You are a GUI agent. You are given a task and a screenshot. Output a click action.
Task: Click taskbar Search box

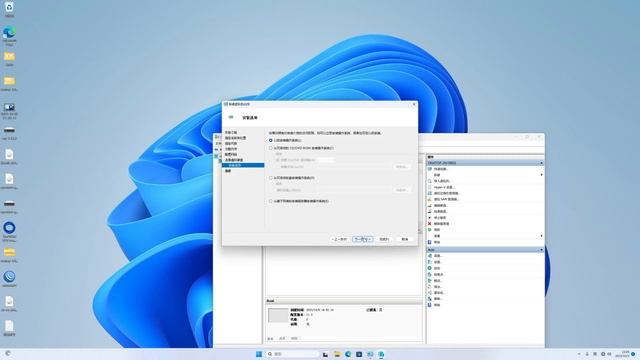coord(292,354)
